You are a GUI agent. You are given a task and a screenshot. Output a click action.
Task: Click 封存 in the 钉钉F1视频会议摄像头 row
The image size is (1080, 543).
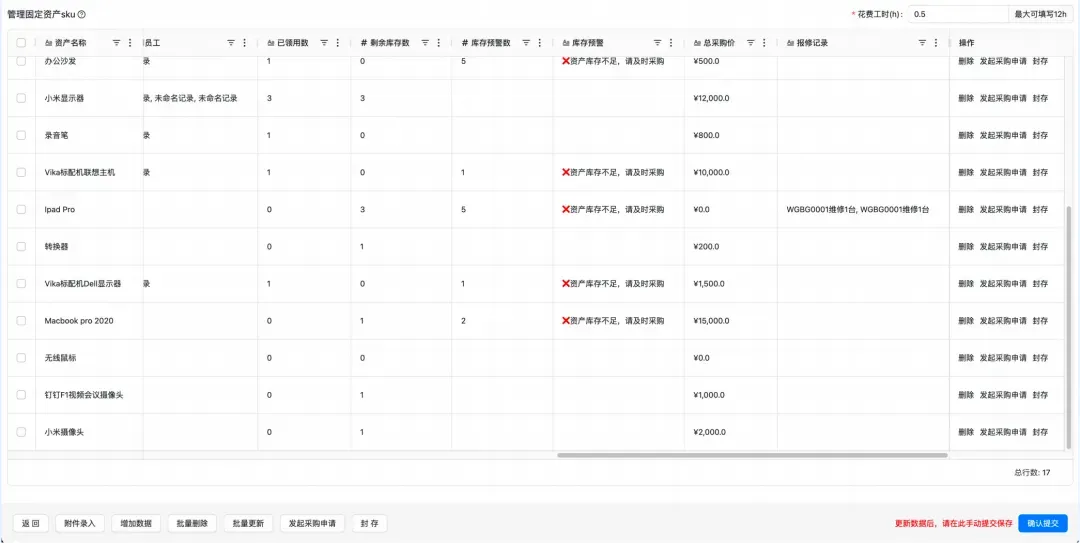pos(1040,396)
